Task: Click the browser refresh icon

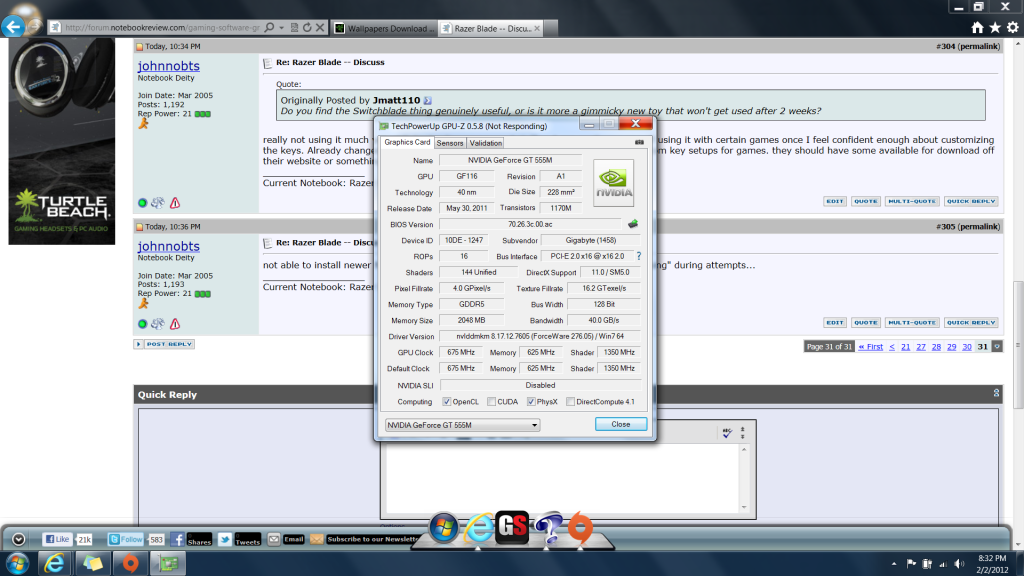Action: pos(307,27)
